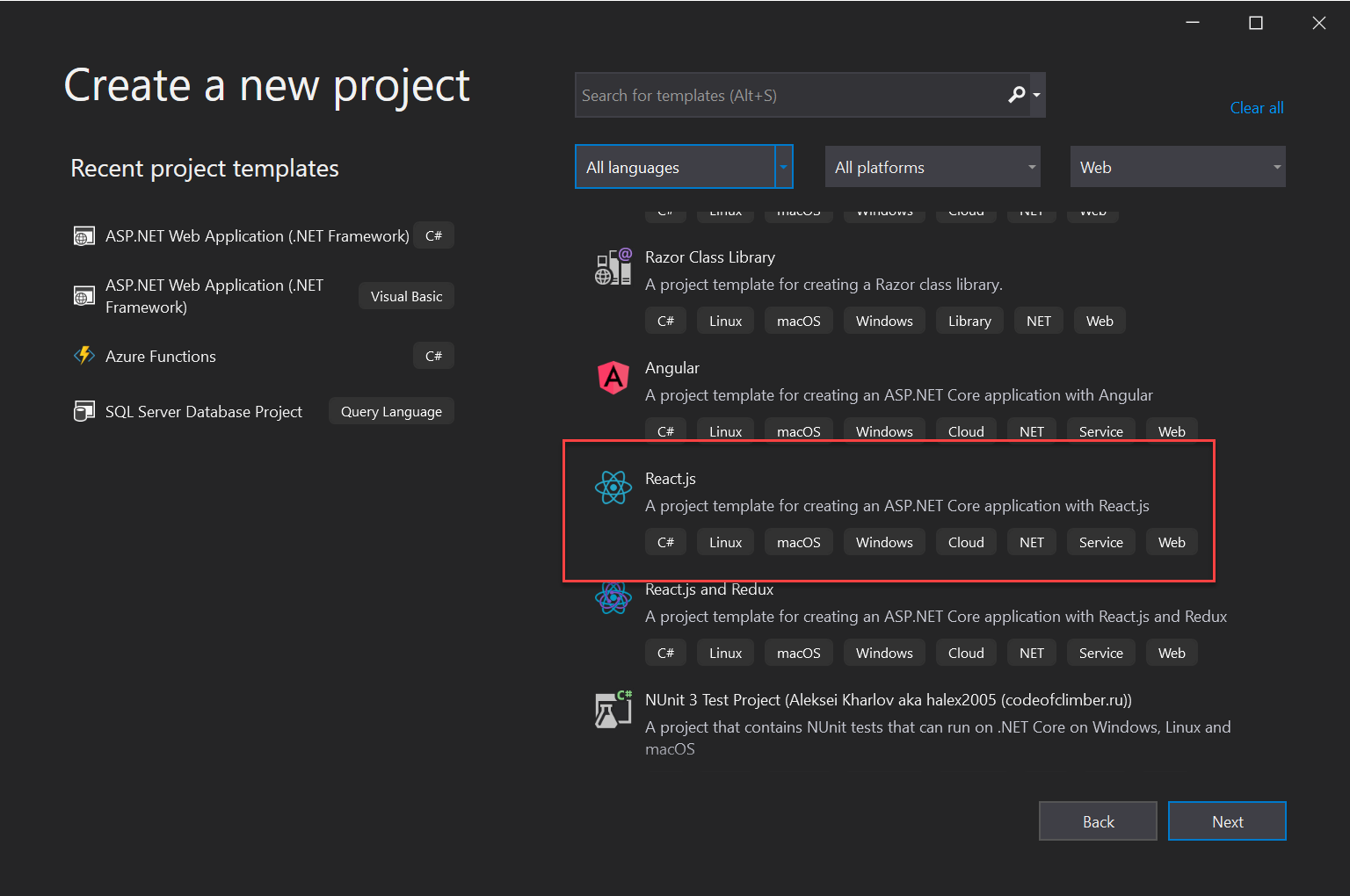Click the Next button
Viewport: 1350px width, 896px height.
pyautogui.click(x=1227, y=820)
